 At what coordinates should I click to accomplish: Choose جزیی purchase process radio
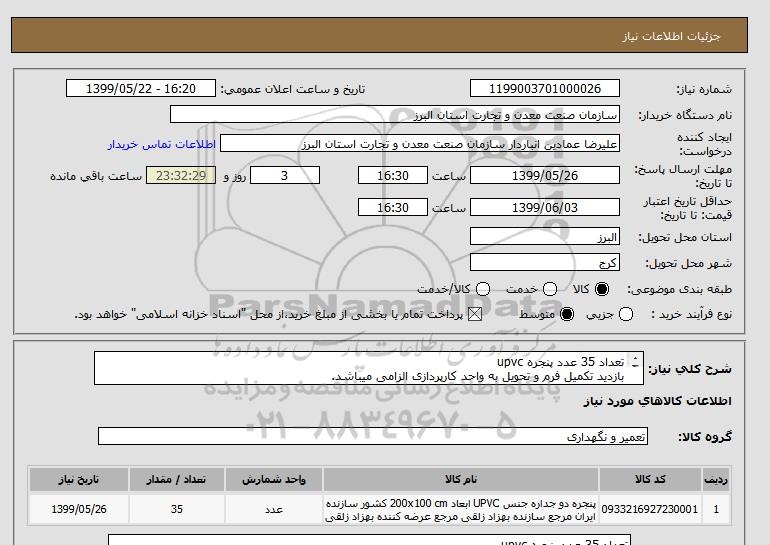(626, 314)
